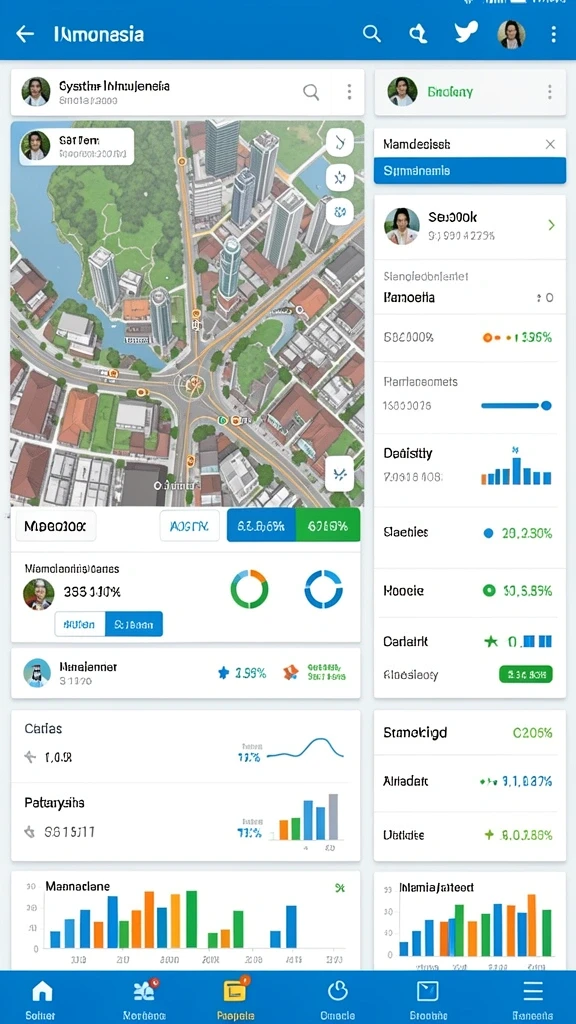This screenshot has width=576, height=1024.
Task: Open search from the top app bar
Action: point(372,34)
